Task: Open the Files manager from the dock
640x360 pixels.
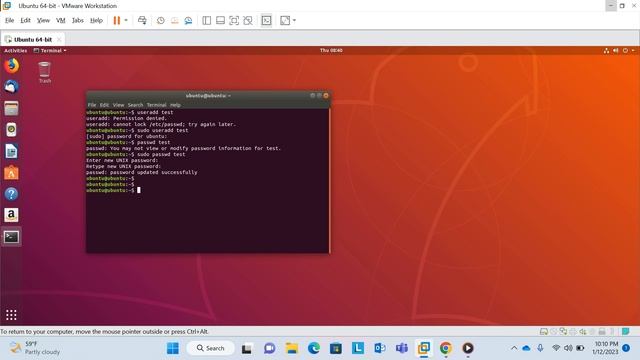Action: 11,109
